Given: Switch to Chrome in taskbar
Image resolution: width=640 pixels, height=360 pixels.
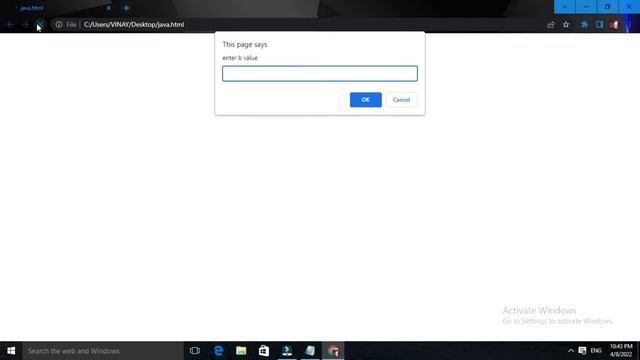Looking at the screenshot, I should click(333, 351).
